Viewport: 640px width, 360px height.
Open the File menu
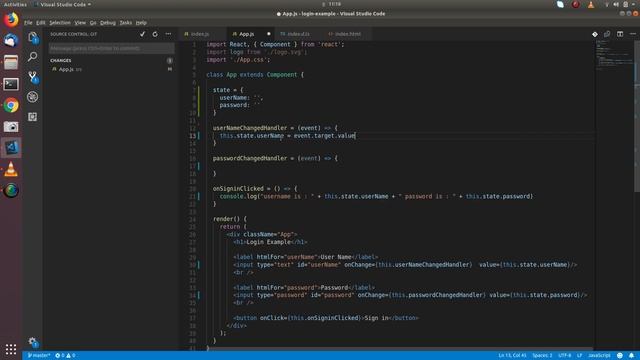click(28, 23)
